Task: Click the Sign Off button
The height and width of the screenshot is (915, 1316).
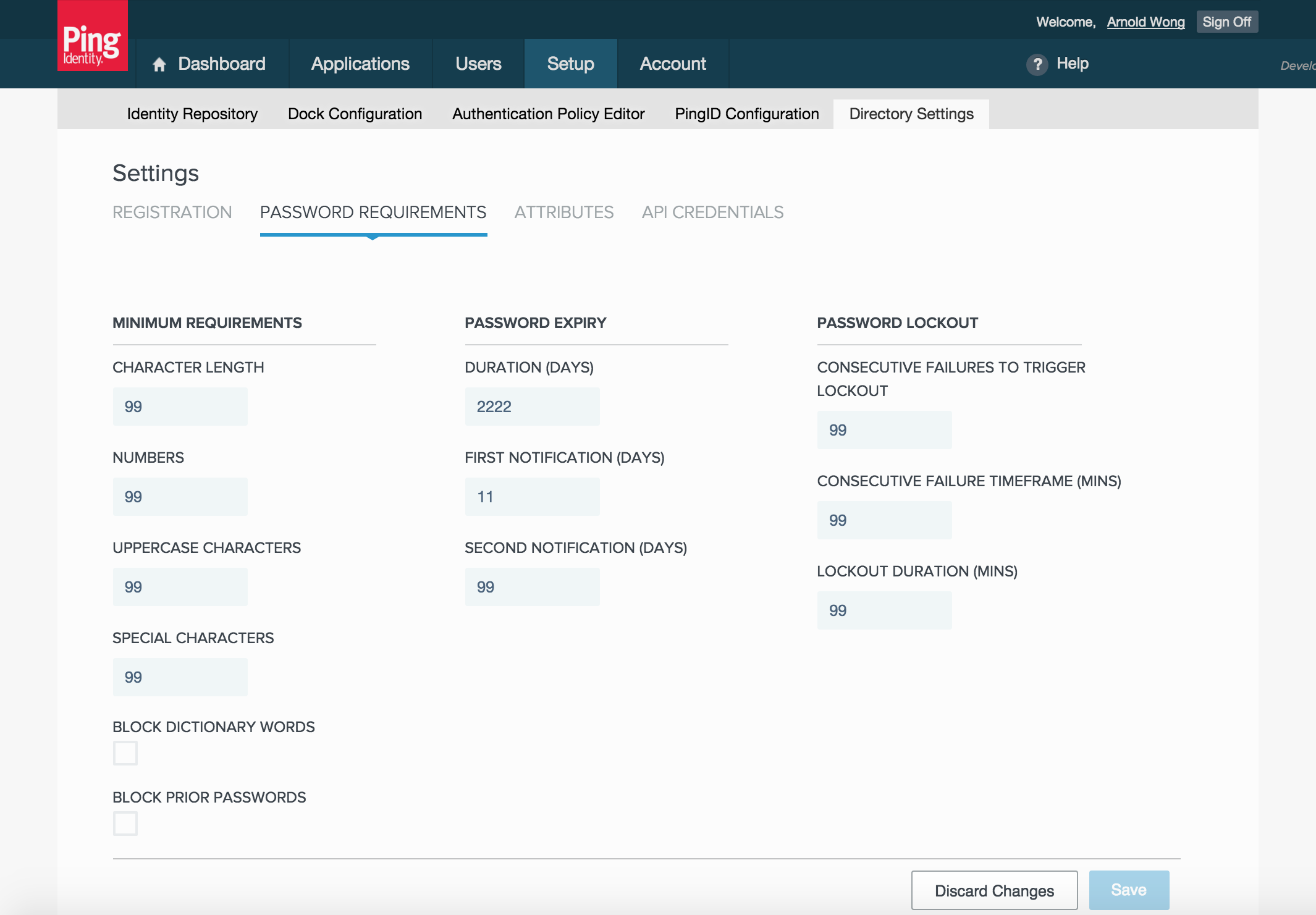Action: click(1226, 22)
